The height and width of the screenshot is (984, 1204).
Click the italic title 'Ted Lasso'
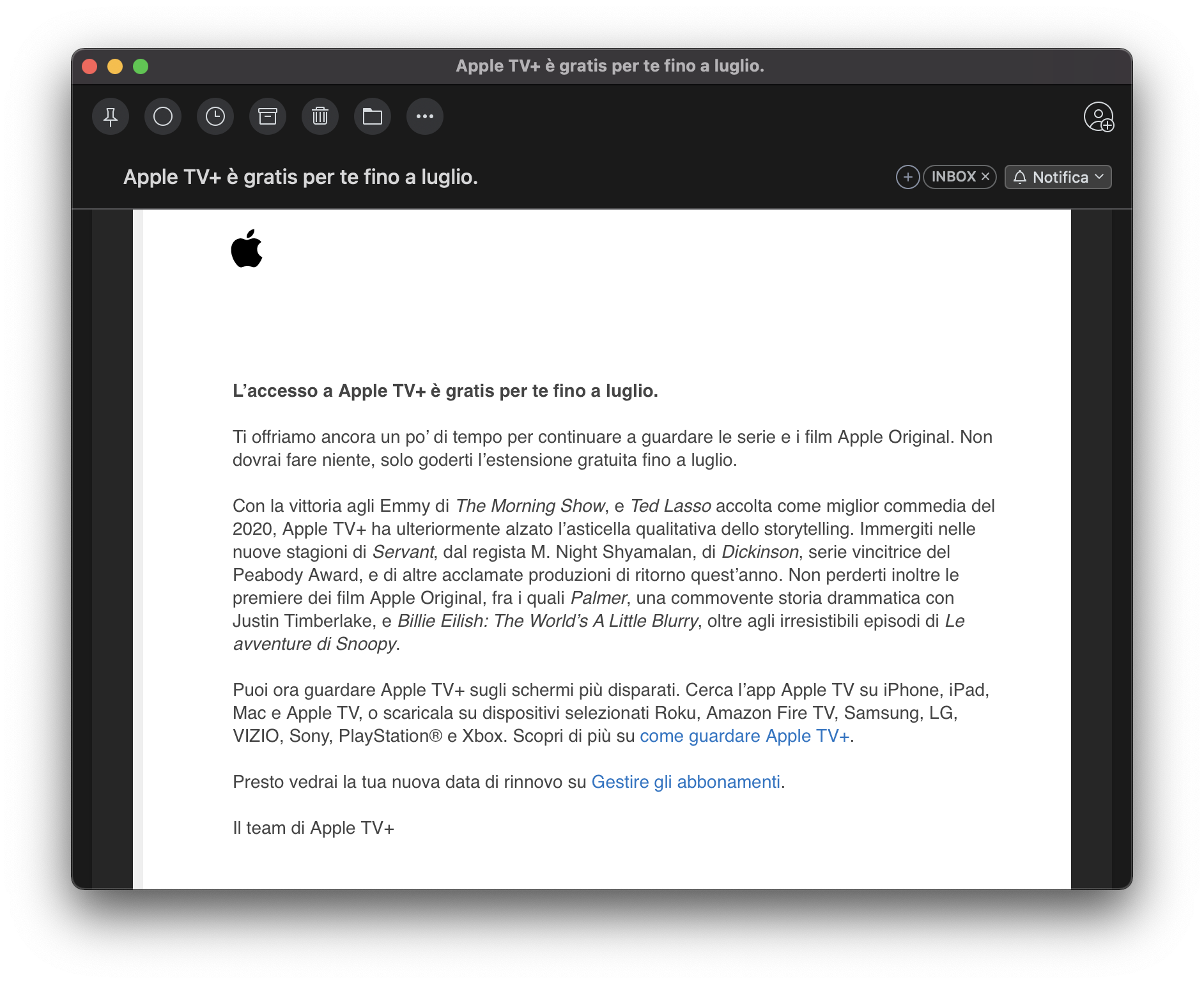pos(670,506)
